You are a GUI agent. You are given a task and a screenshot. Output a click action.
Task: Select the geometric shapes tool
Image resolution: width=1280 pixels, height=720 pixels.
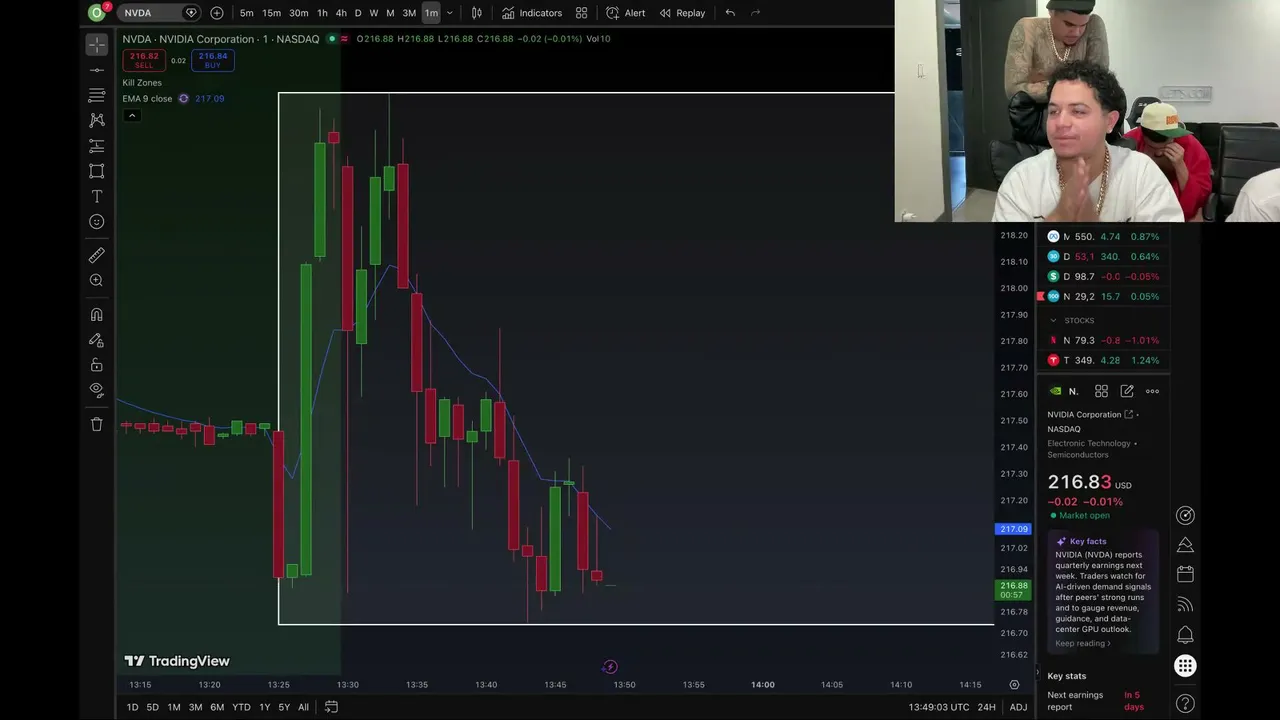(96, 171)
